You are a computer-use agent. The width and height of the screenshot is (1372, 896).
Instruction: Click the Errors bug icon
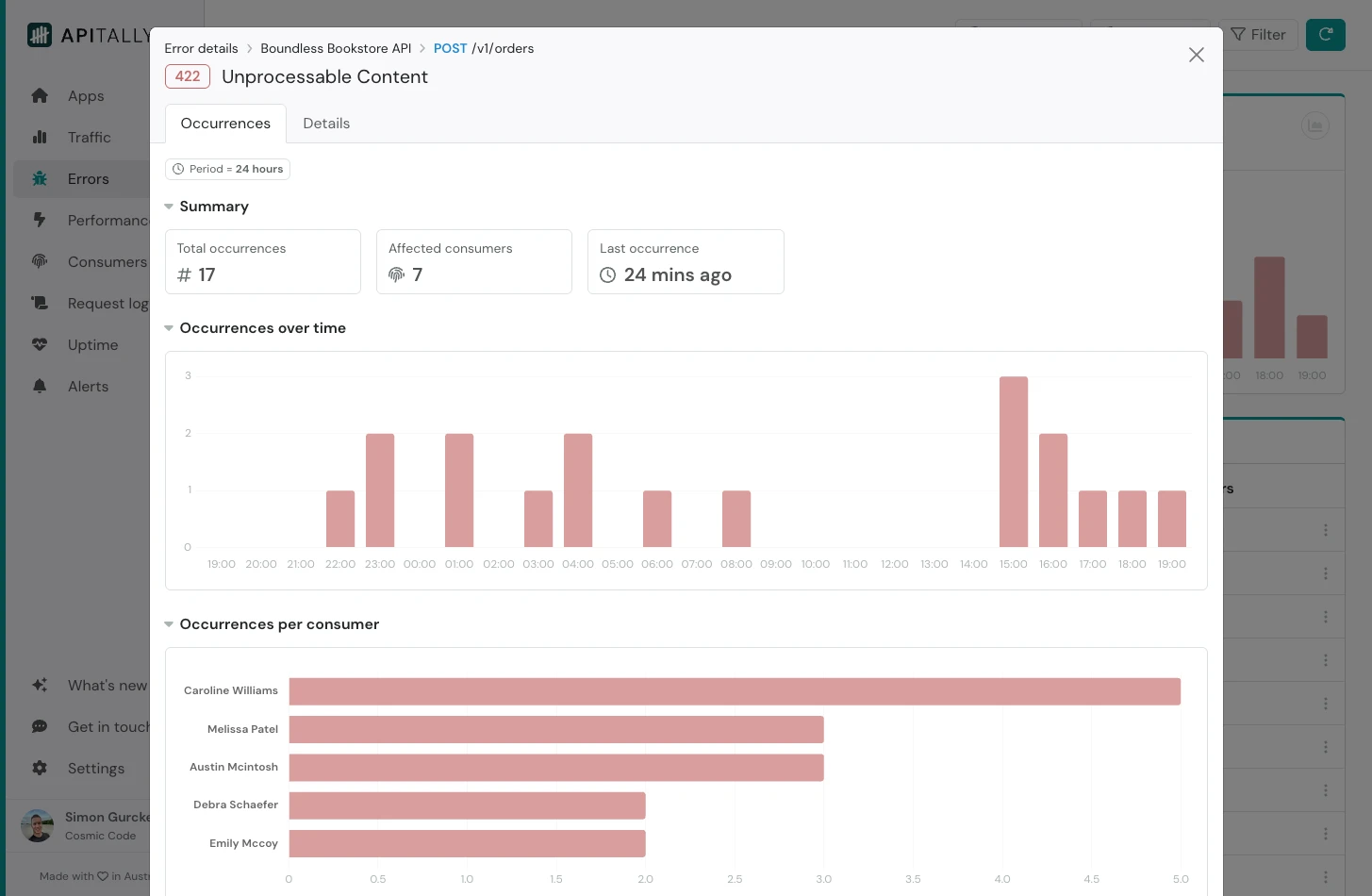point(40,179)
